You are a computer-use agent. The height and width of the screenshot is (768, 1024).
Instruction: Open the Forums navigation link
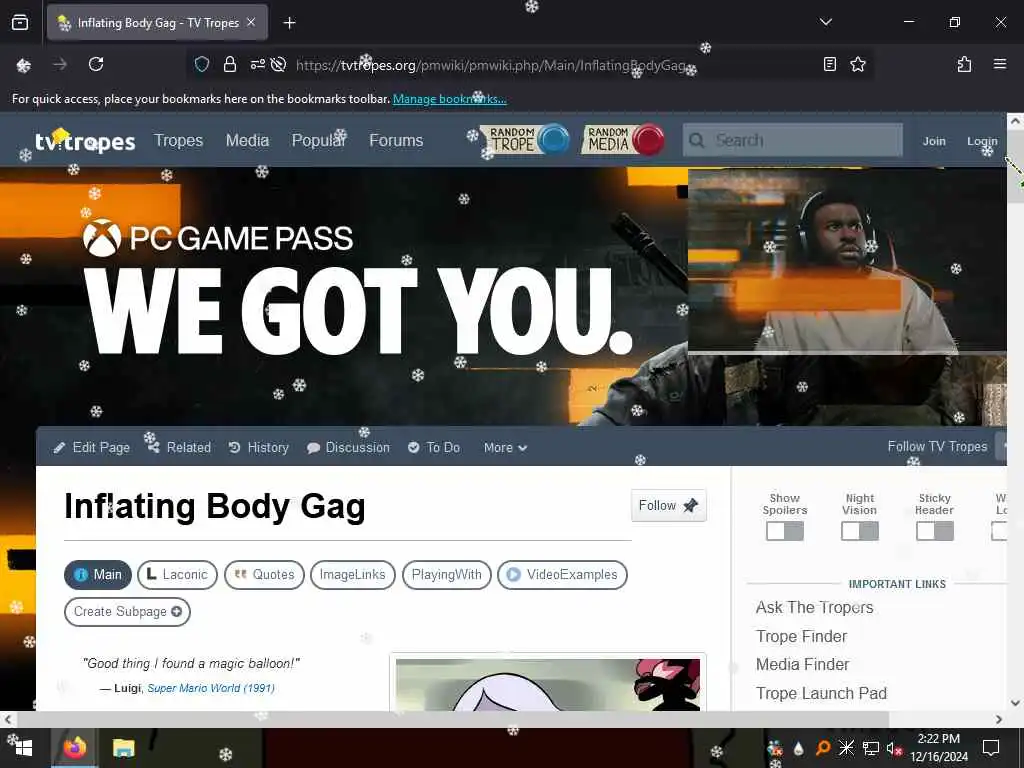point(396,140)
